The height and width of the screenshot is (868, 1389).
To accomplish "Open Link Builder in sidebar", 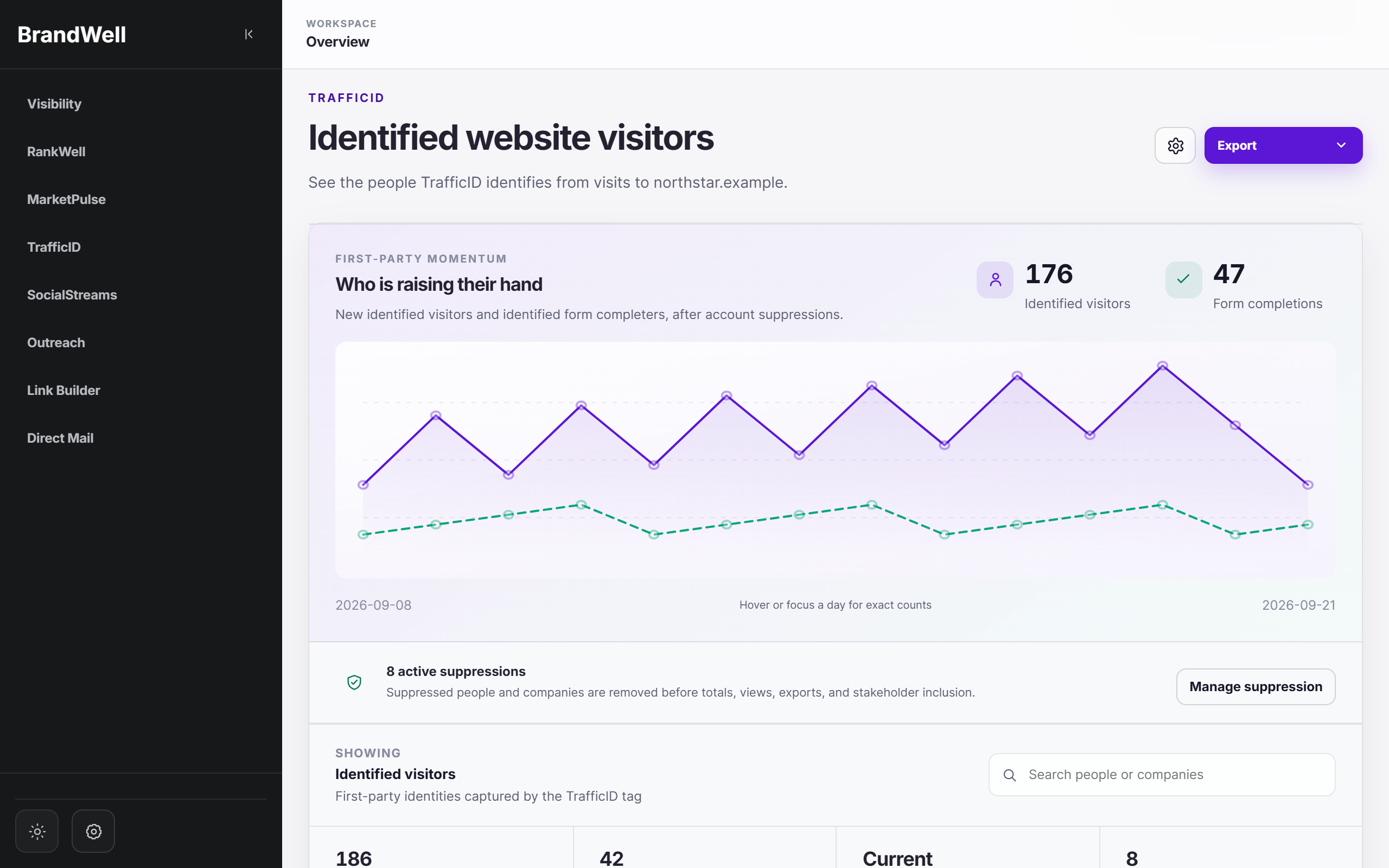I will (63, 390).
